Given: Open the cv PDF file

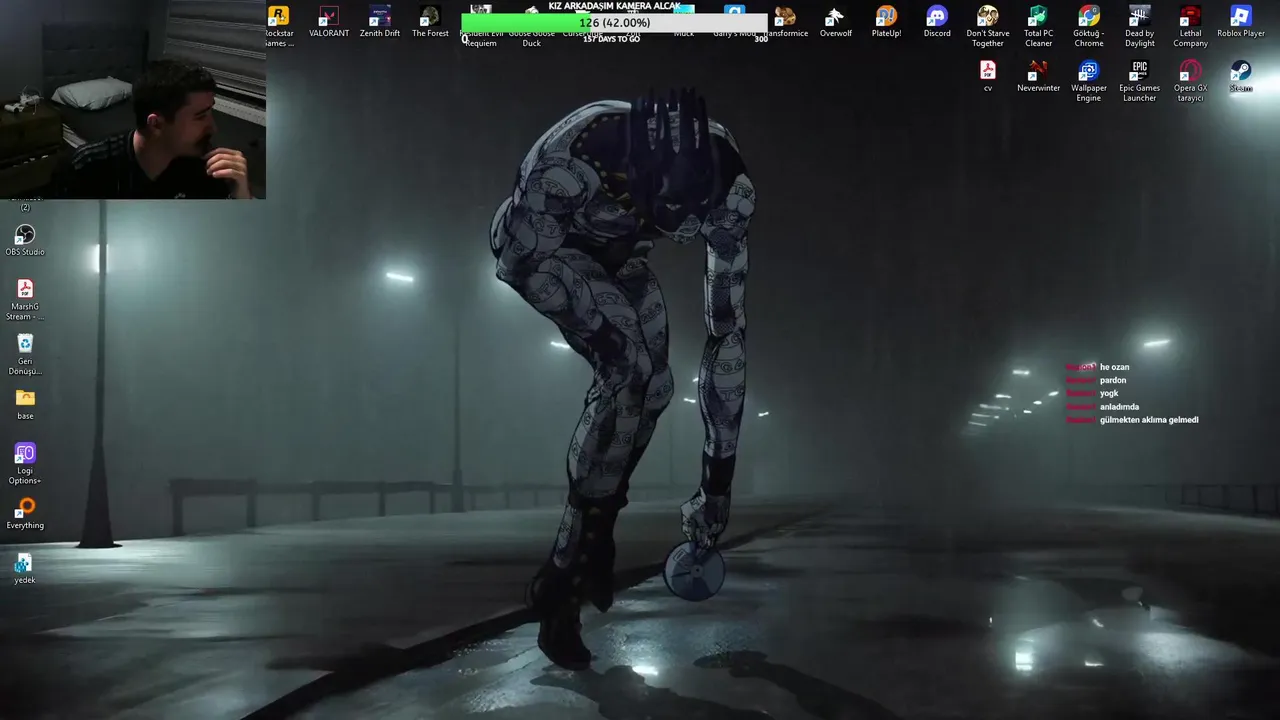Looking at the screenshot, I should click(x=988, y=76).
